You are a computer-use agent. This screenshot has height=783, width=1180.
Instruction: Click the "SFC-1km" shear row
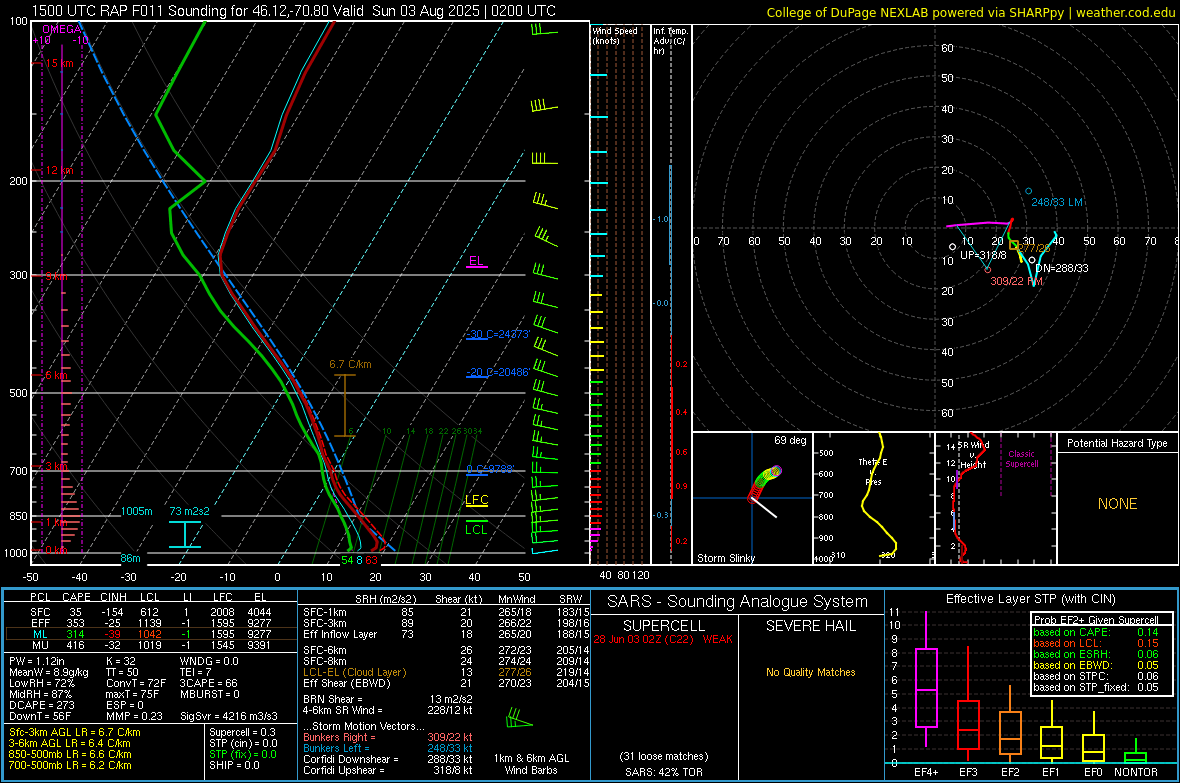446,612
